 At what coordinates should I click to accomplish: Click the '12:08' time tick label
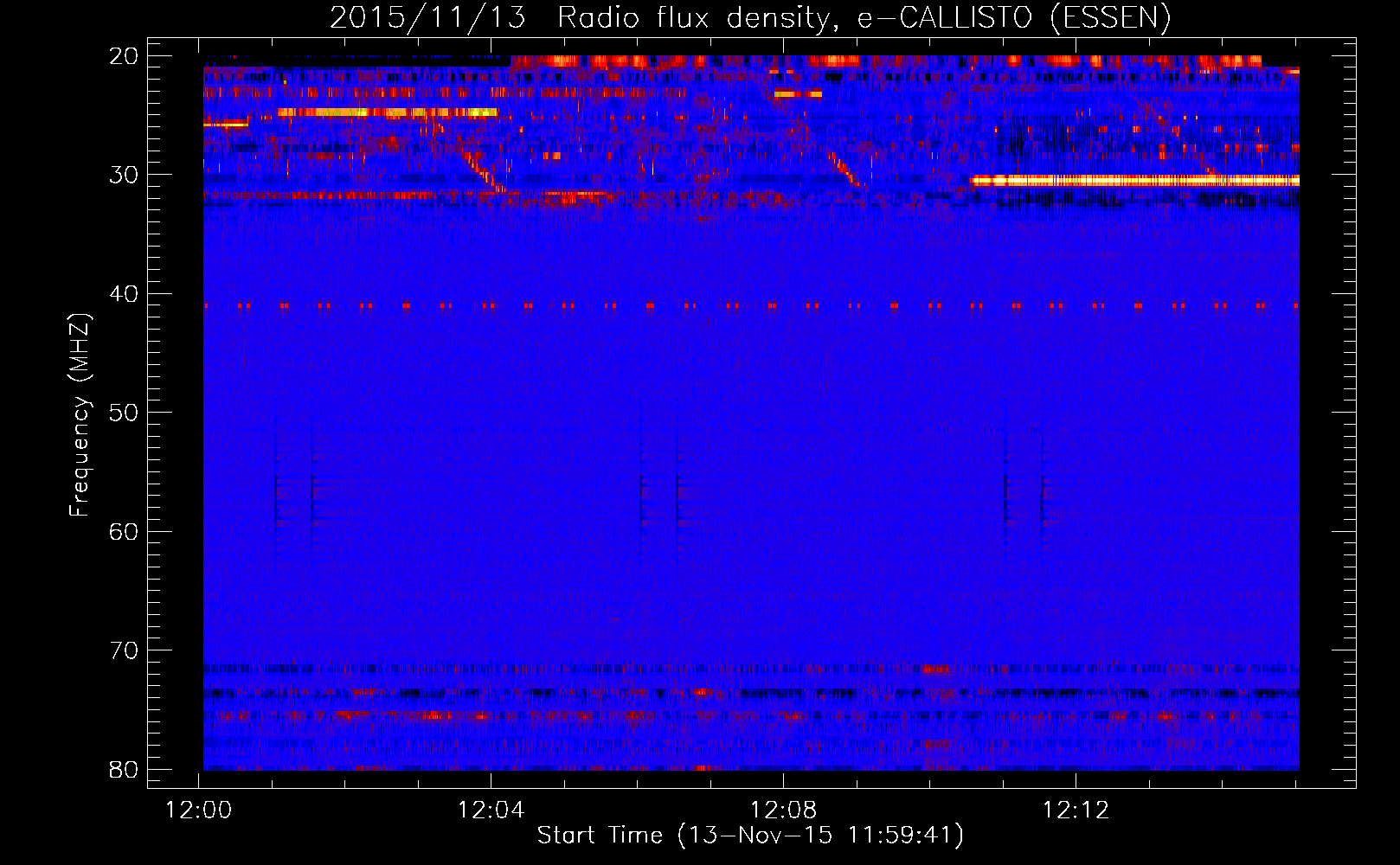784,811
